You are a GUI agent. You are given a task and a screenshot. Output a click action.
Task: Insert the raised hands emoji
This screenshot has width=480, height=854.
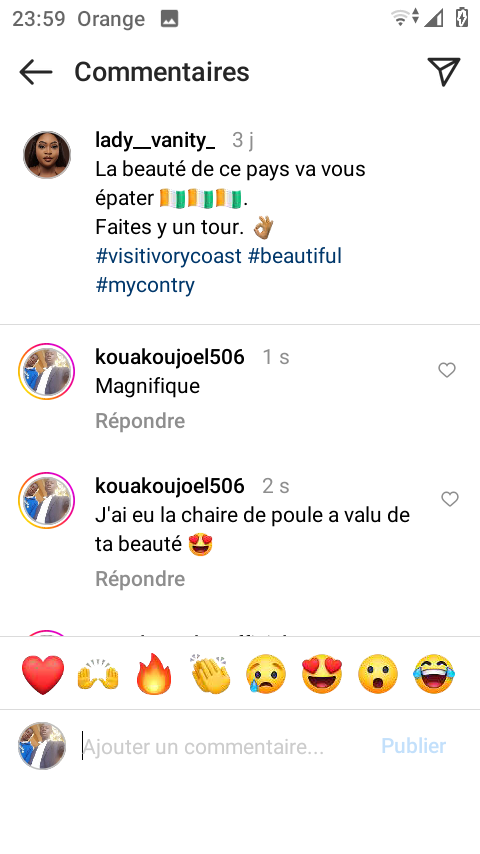pyautogui.click(x=98, y=674)
